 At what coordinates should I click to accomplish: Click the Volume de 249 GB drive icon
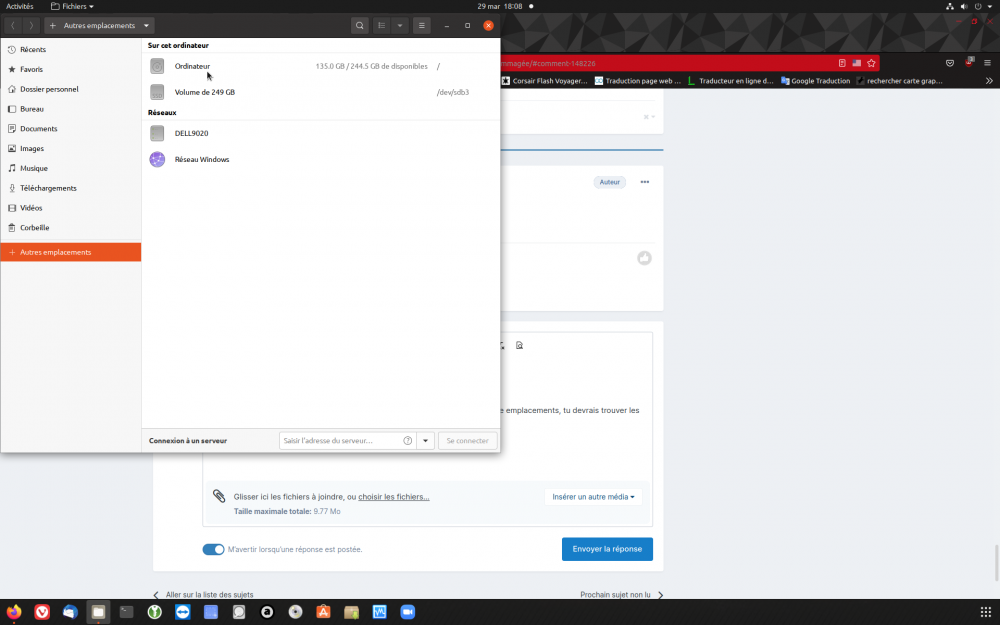coord(157,92)
